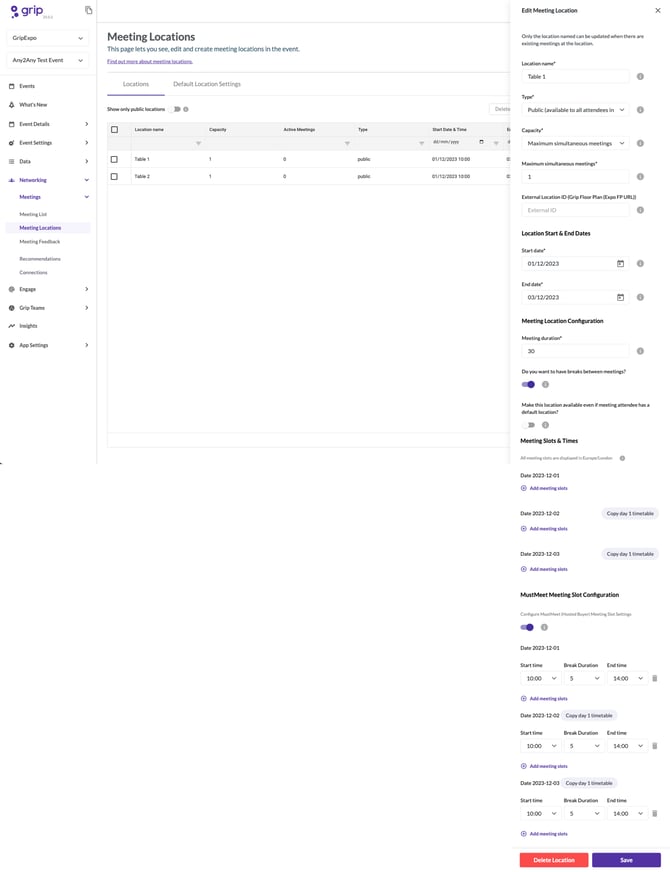Viewport: 670px width, 872px height.
Task: Click the copy icon beside the Grip logo
Action: [x=89, y=10]
